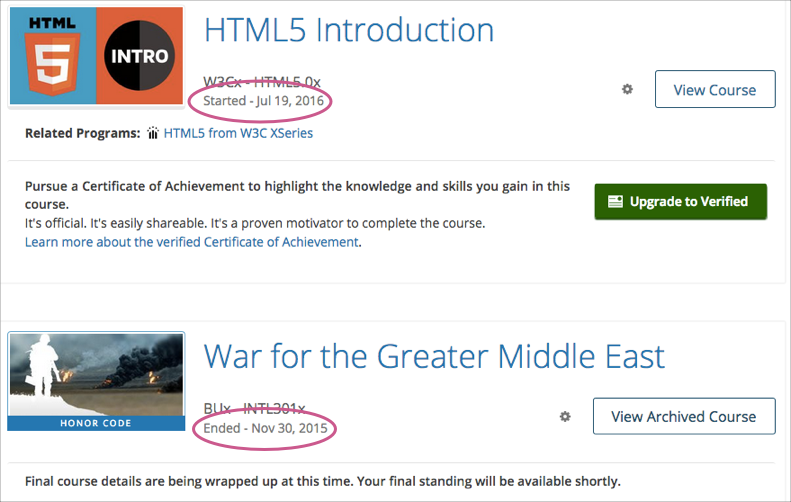791x502 pixels.
Task: Click the War for the Greater Middle East thumbnail
Action: [96, 375]
